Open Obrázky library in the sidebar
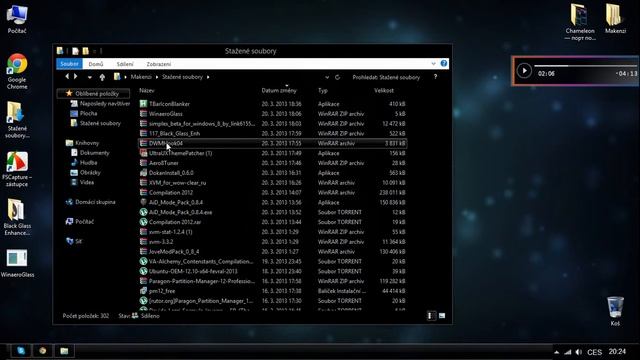 (85, 172)
